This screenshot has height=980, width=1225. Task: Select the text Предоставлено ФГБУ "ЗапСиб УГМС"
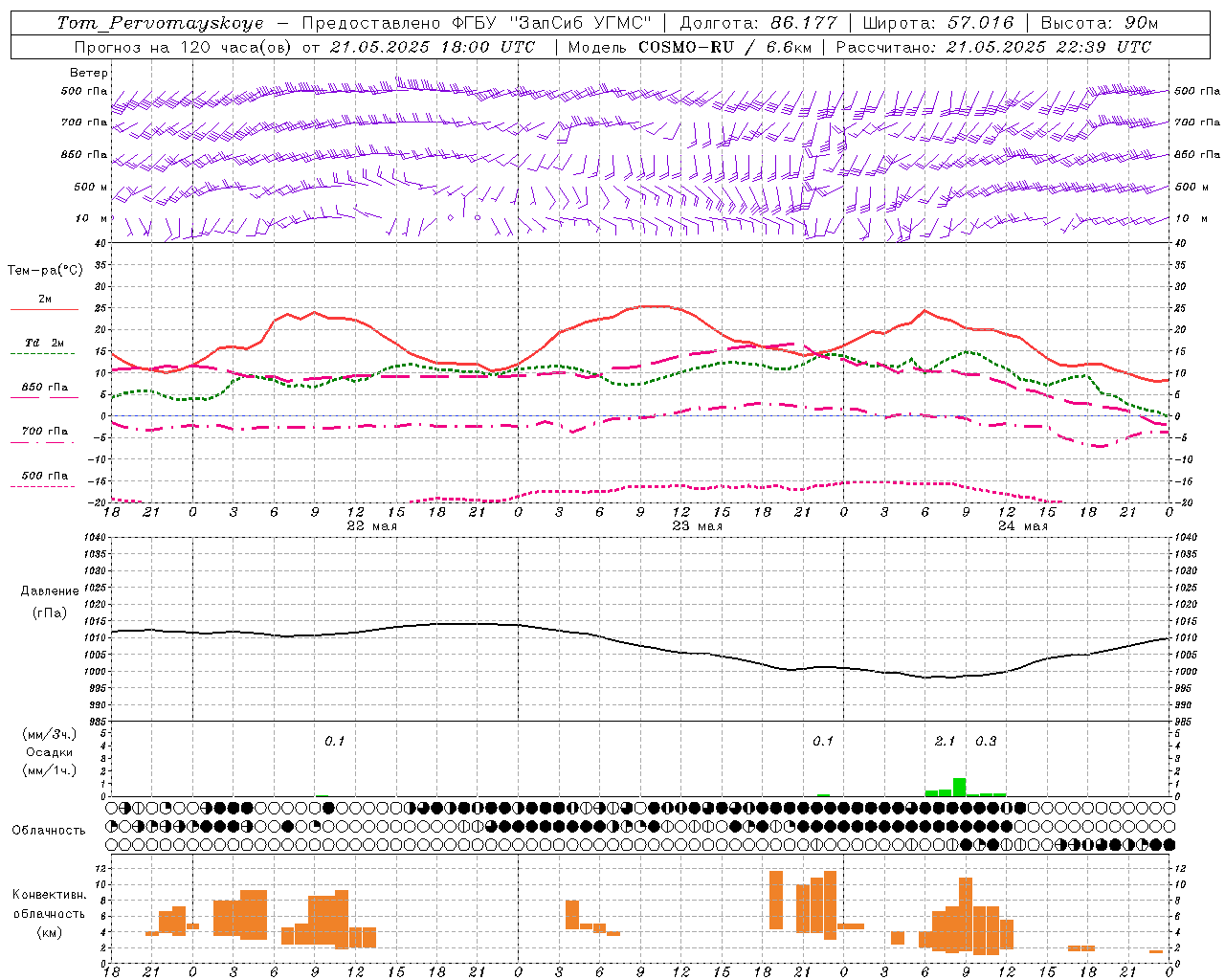(x=476, y=23)
